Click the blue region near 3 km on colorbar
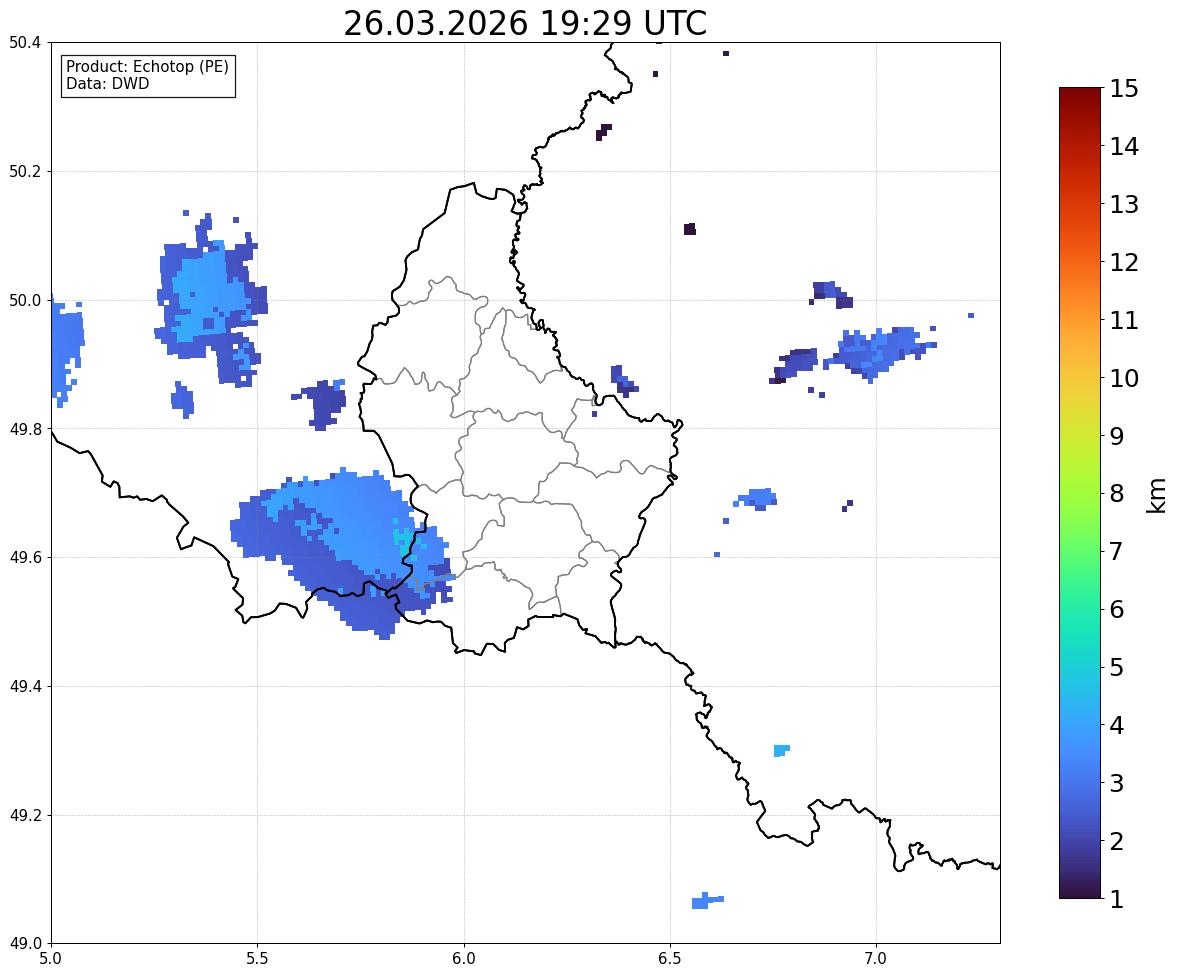The height and width of the screenshot is (976, 1178). (1080, 783)
